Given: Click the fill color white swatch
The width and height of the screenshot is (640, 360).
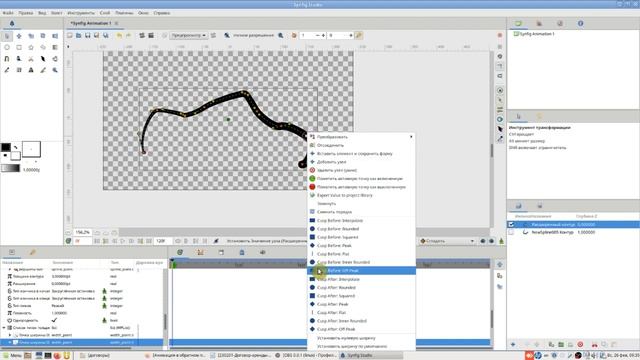Looking at the screenshot, I should click(15, 156).
